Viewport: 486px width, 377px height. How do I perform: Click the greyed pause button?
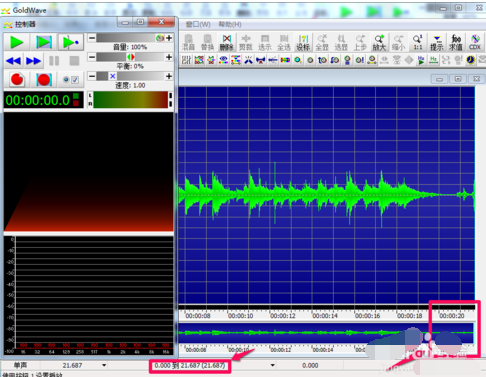click(x=54, y=61)
